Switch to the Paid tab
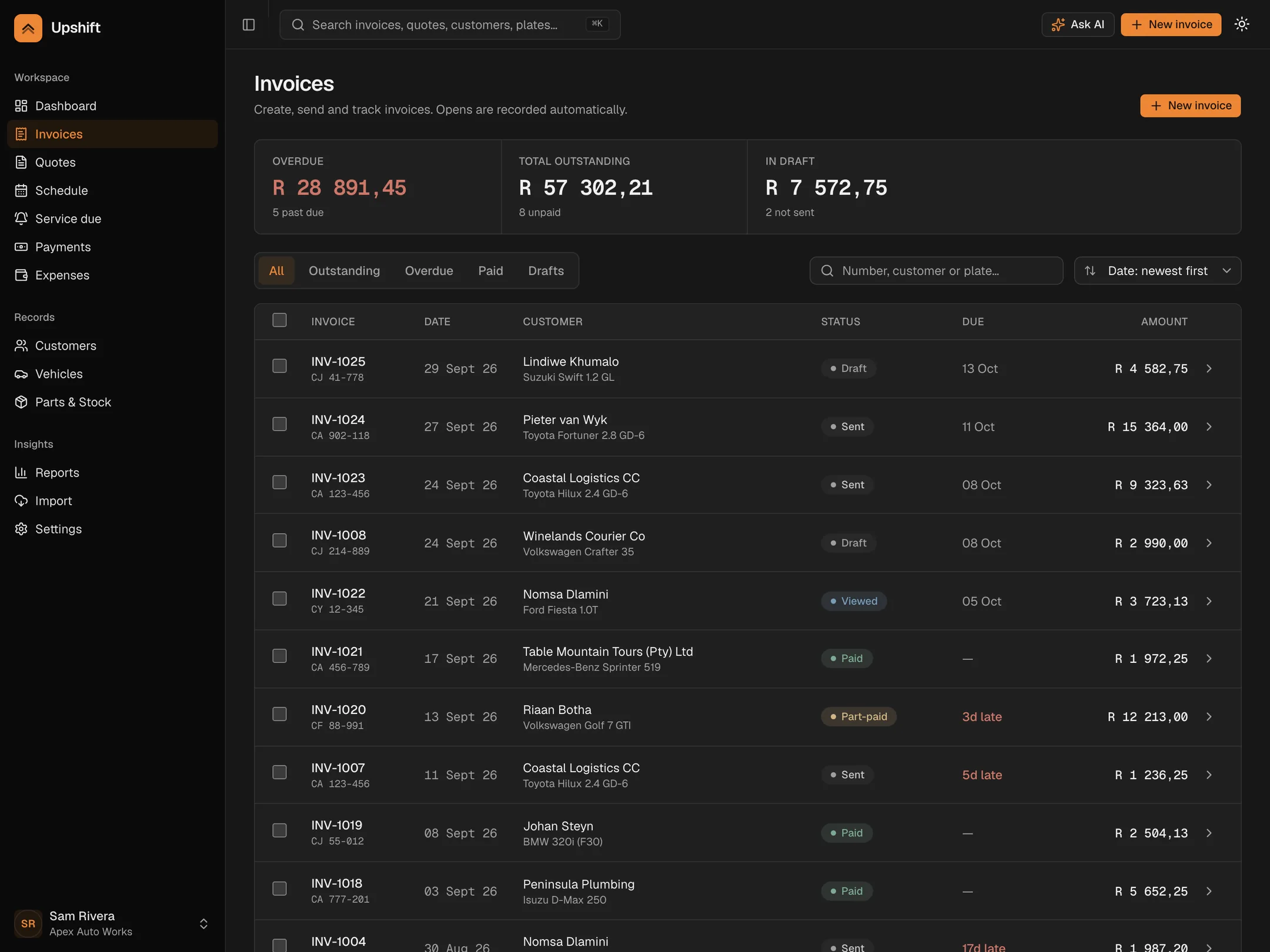This screenshot has height=952, width=1270. (490, 270)
